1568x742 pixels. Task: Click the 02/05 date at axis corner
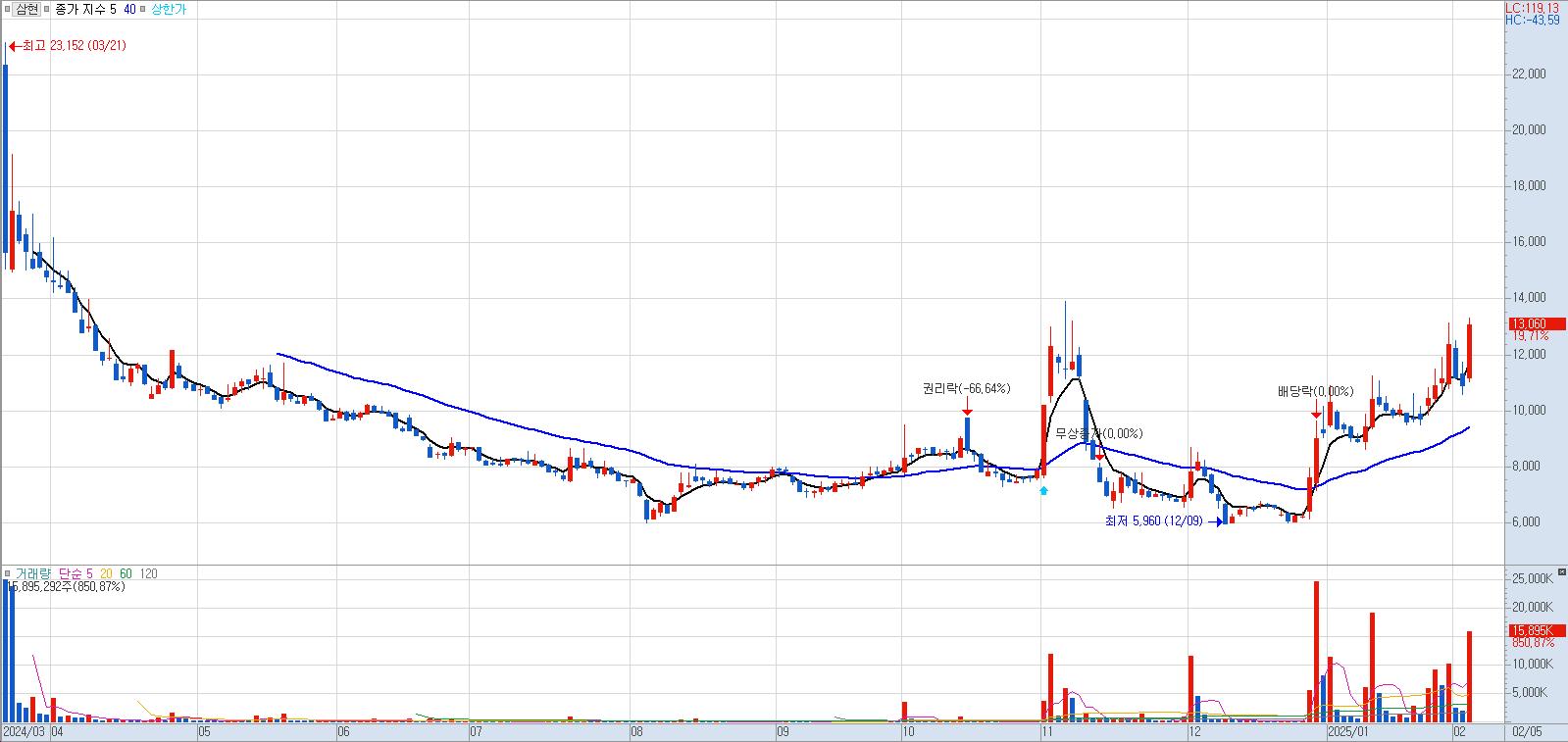(1527, 731)
